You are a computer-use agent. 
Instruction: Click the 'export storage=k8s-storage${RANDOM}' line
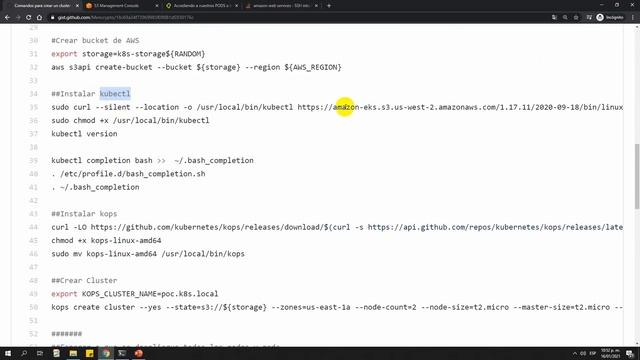point(128,54)
